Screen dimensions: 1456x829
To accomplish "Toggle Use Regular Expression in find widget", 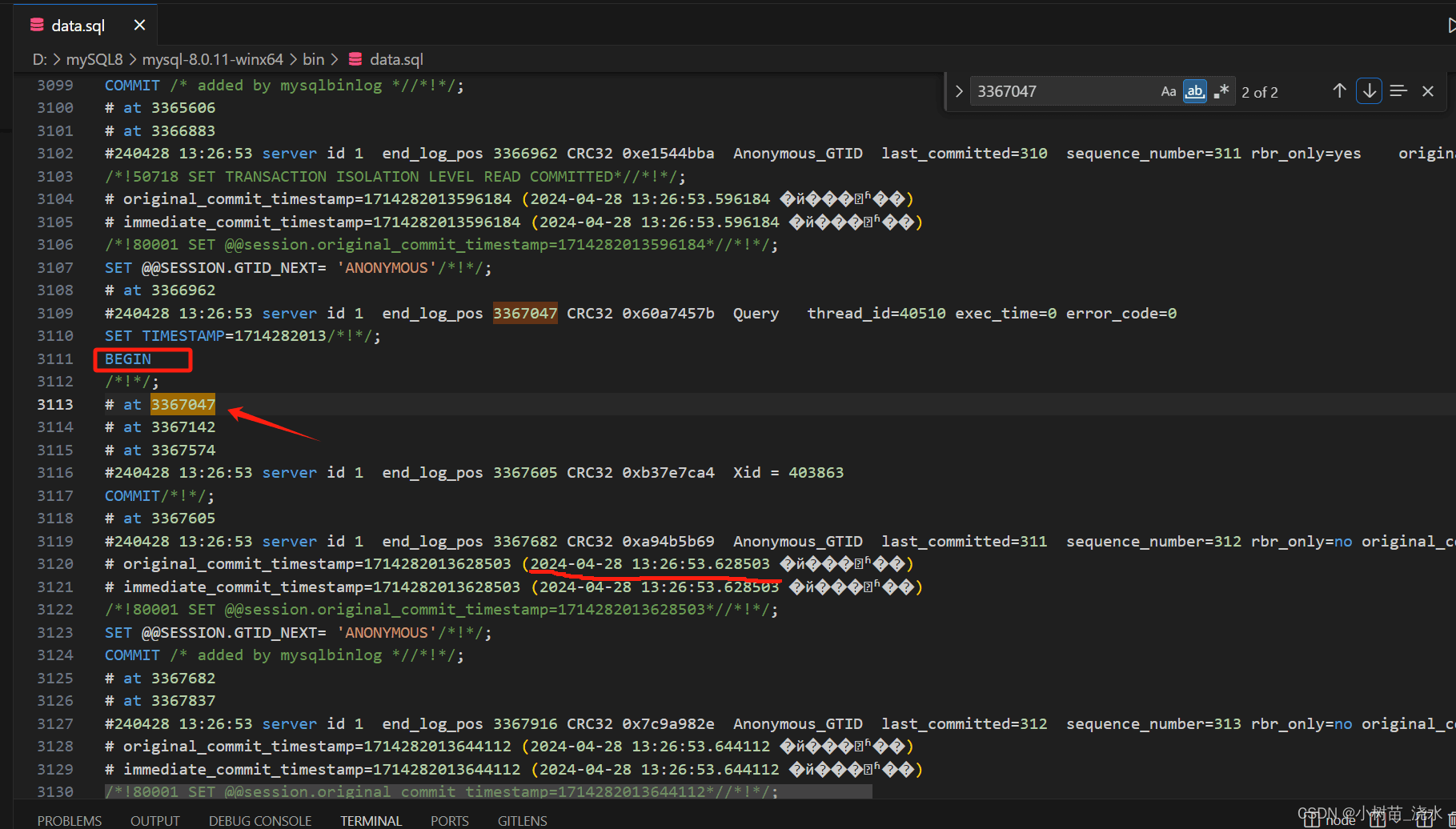I will [x=1221, y=91].
